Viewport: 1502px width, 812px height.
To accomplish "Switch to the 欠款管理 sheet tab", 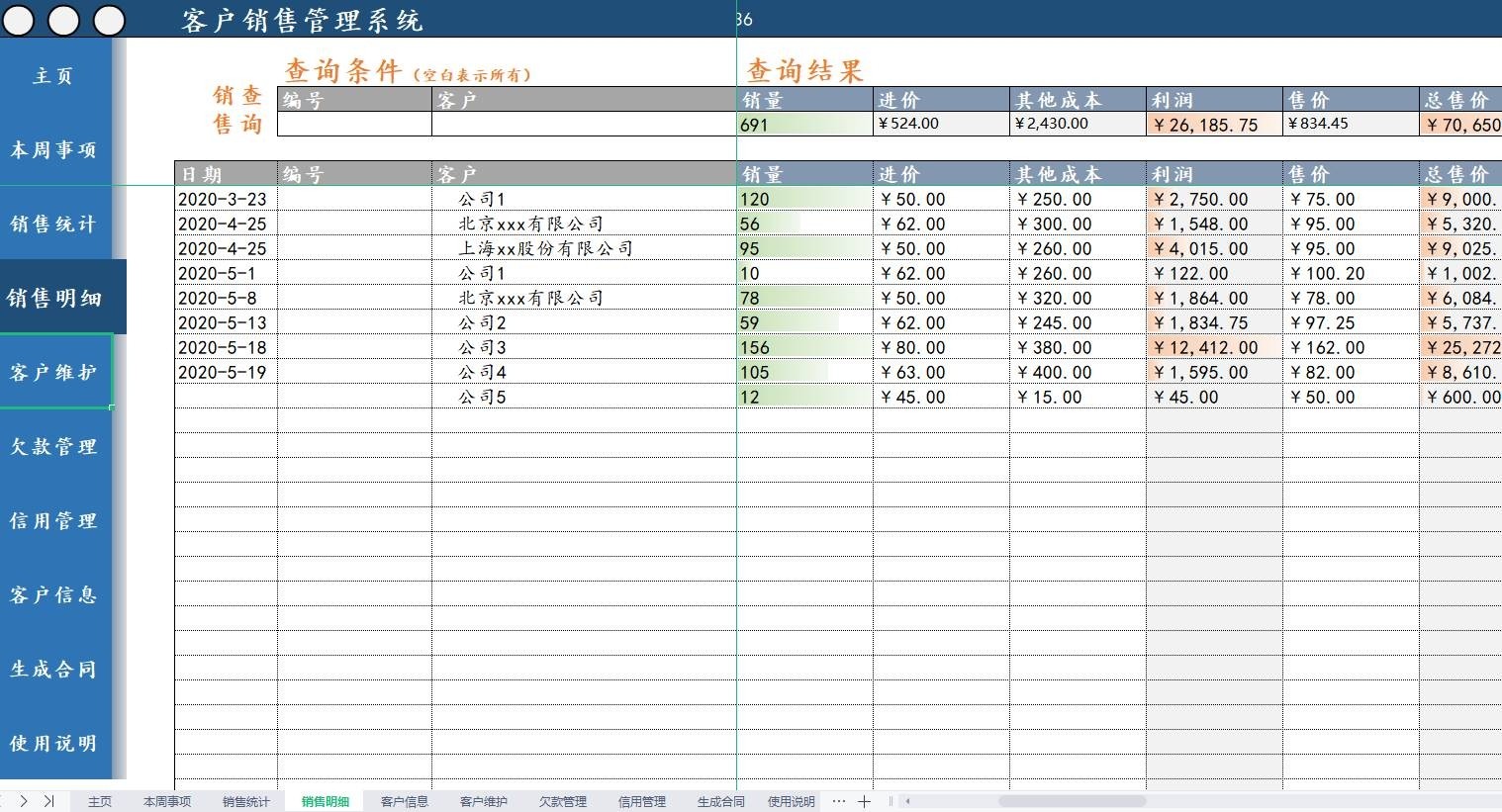I will coord(563,801).
